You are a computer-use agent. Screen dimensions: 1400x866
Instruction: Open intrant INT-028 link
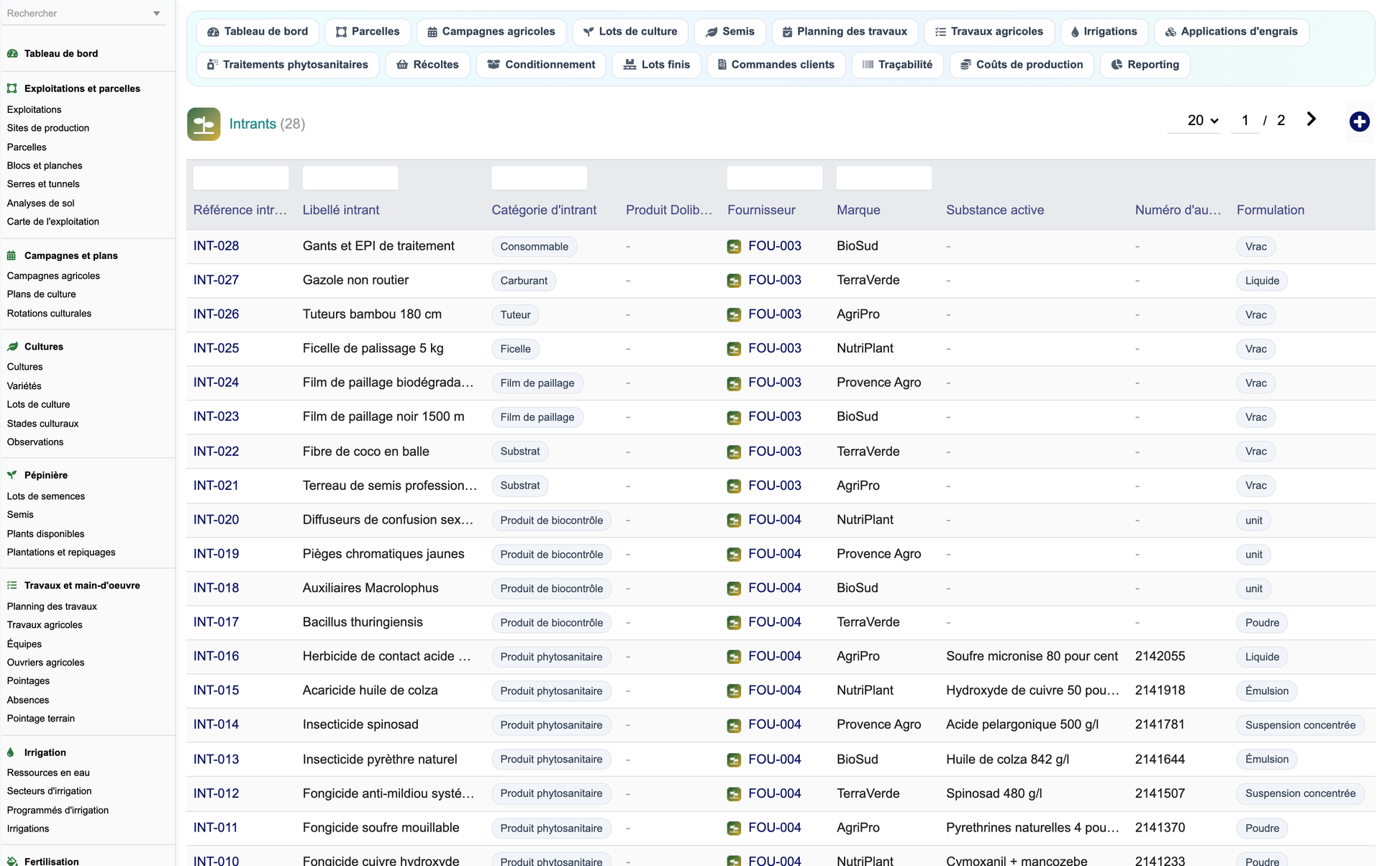tap(216, 246)
